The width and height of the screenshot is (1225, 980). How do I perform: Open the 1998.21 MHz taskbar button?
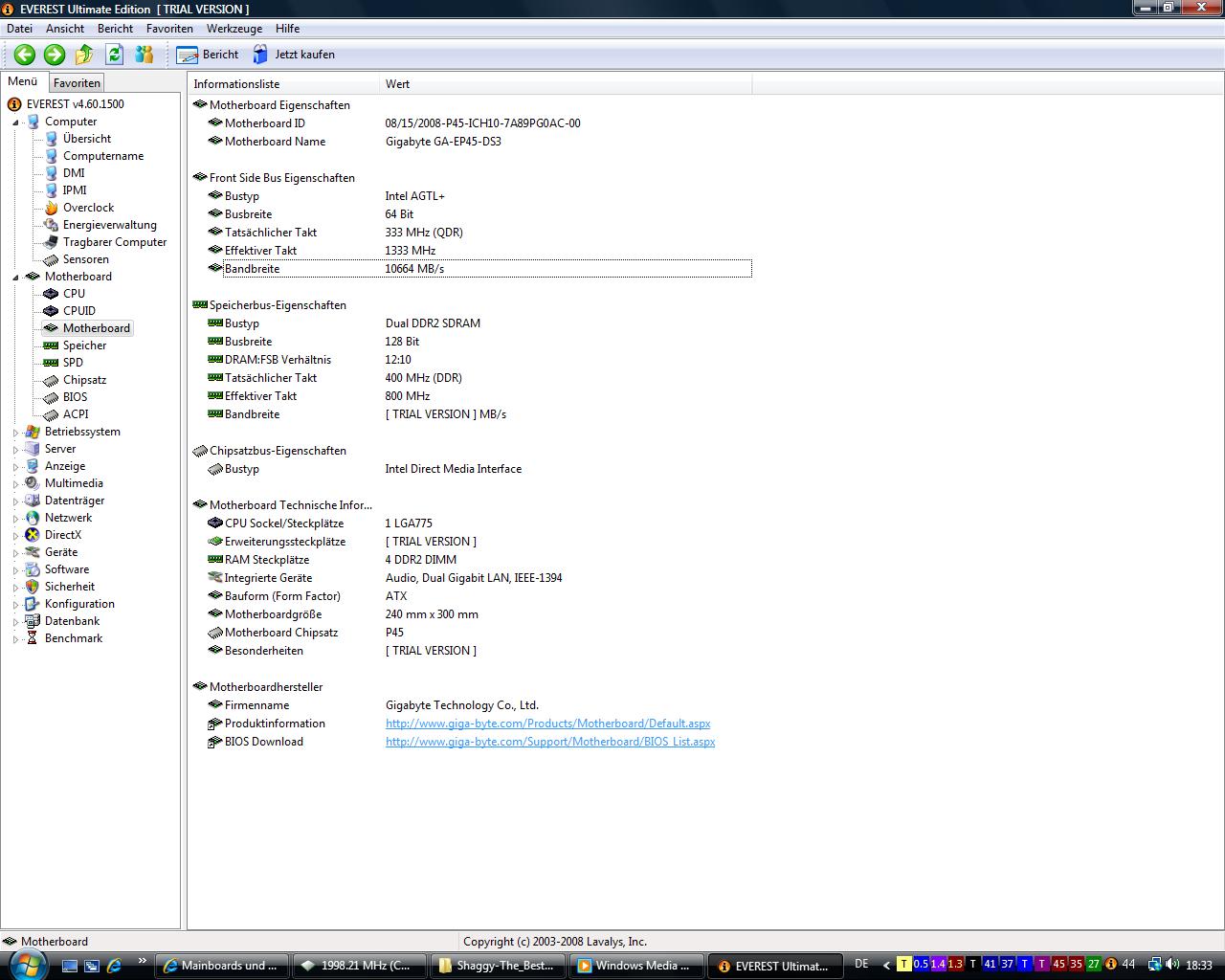click(360, 966)
